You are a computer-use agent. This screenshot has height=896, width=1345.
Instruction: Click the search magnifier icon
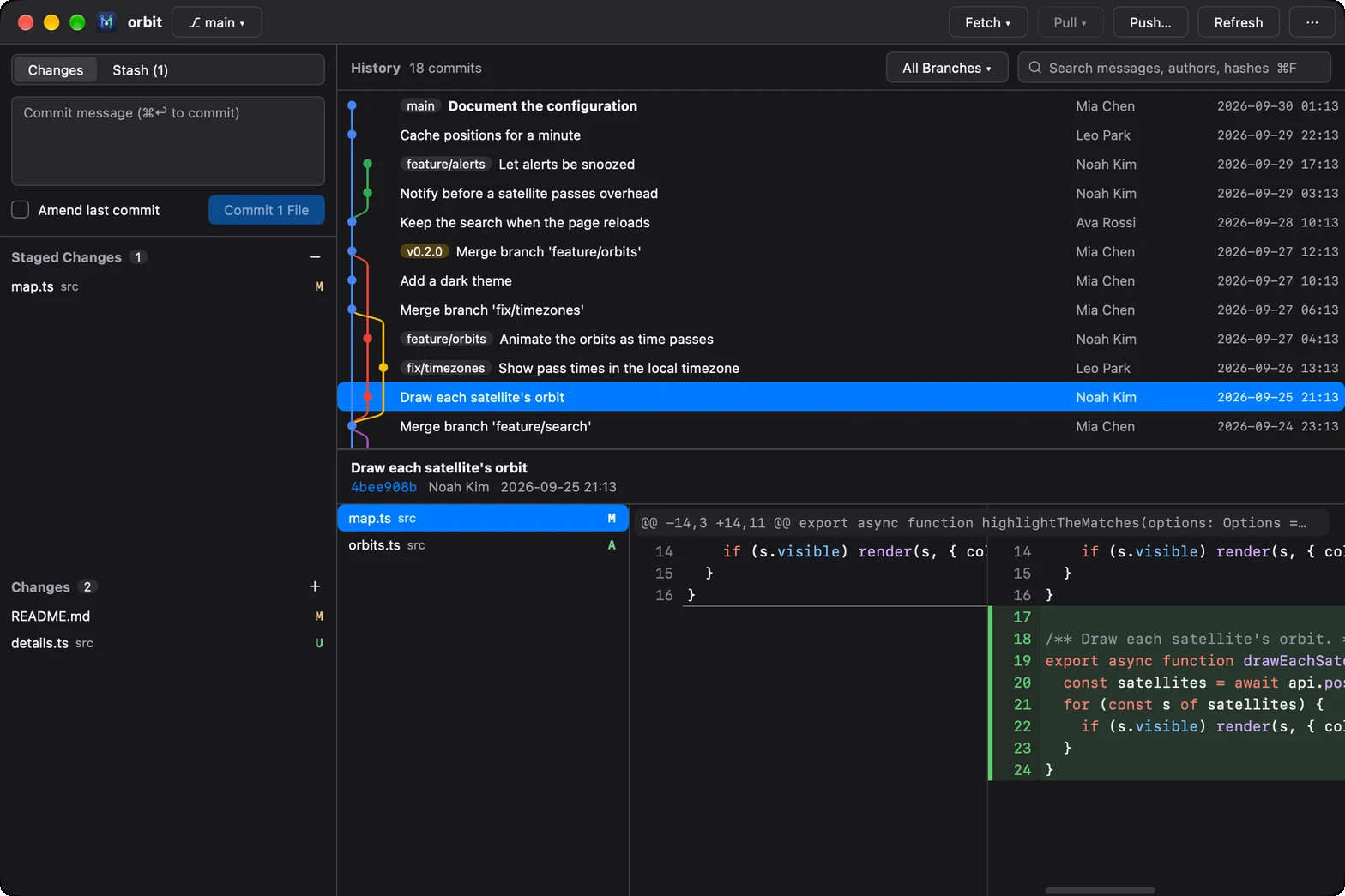(x=1035, y=68)
